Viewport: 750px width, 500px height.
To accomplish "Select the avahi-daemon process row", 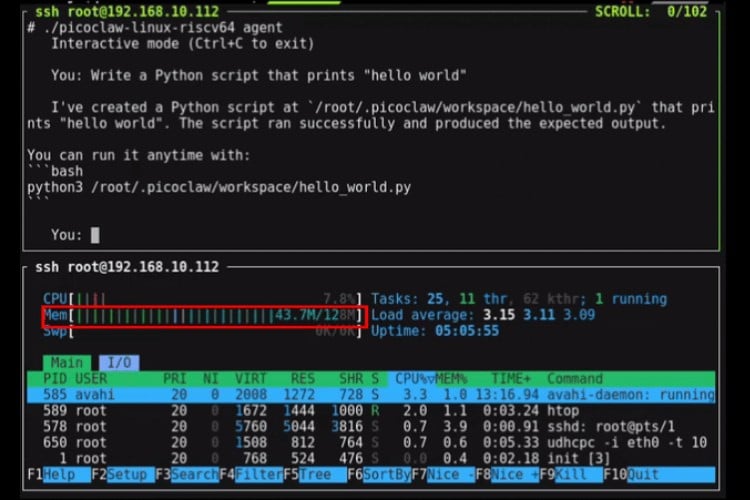I will [371, 395].
